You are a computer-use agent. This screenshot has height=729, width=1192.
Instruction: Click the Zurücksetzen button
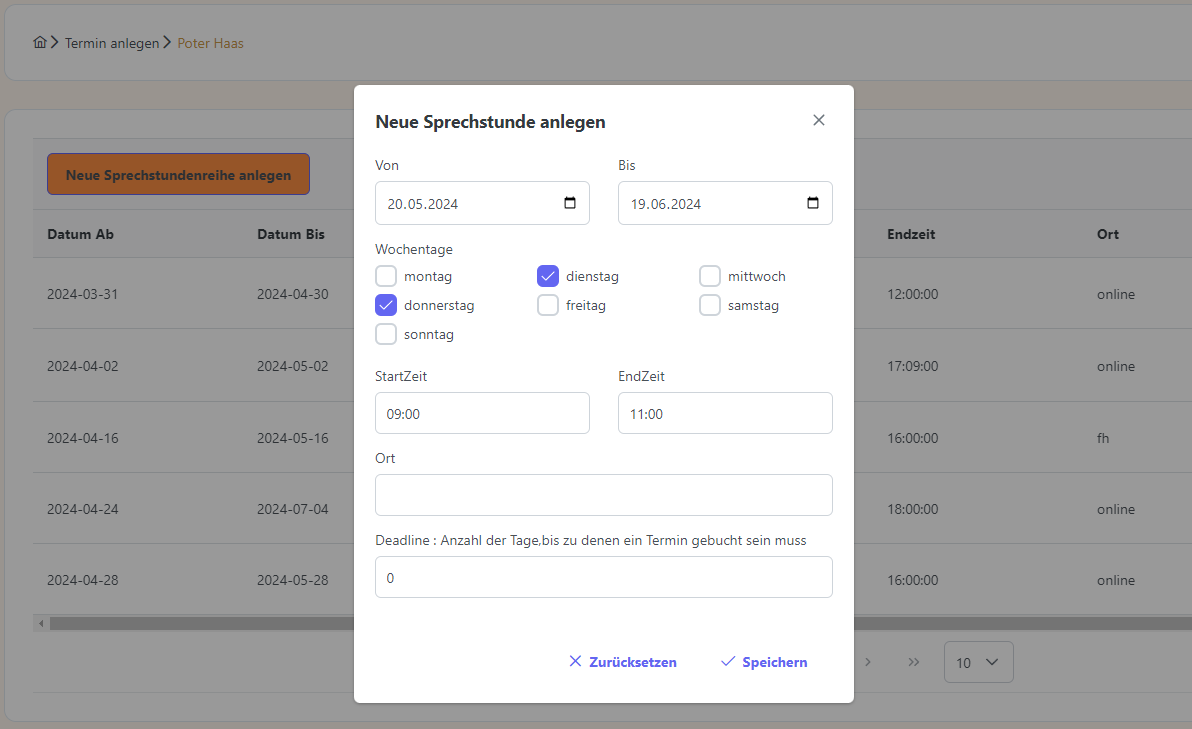[x=623, y=662]
